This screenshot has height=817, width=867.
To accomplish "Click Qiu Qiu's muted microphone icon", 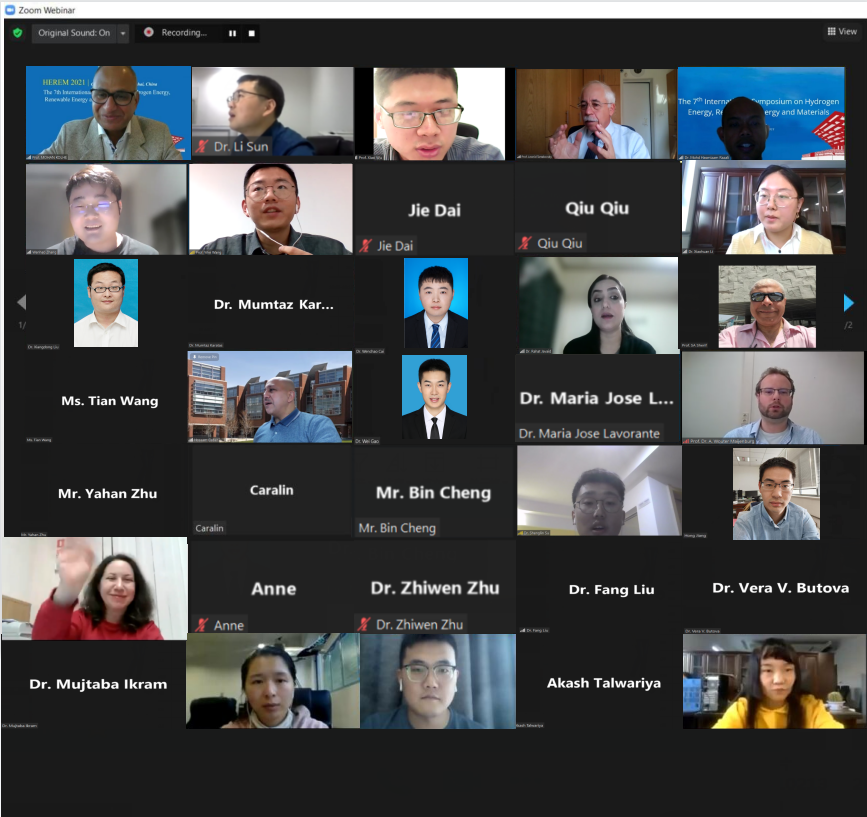I will tap(525, 243).
